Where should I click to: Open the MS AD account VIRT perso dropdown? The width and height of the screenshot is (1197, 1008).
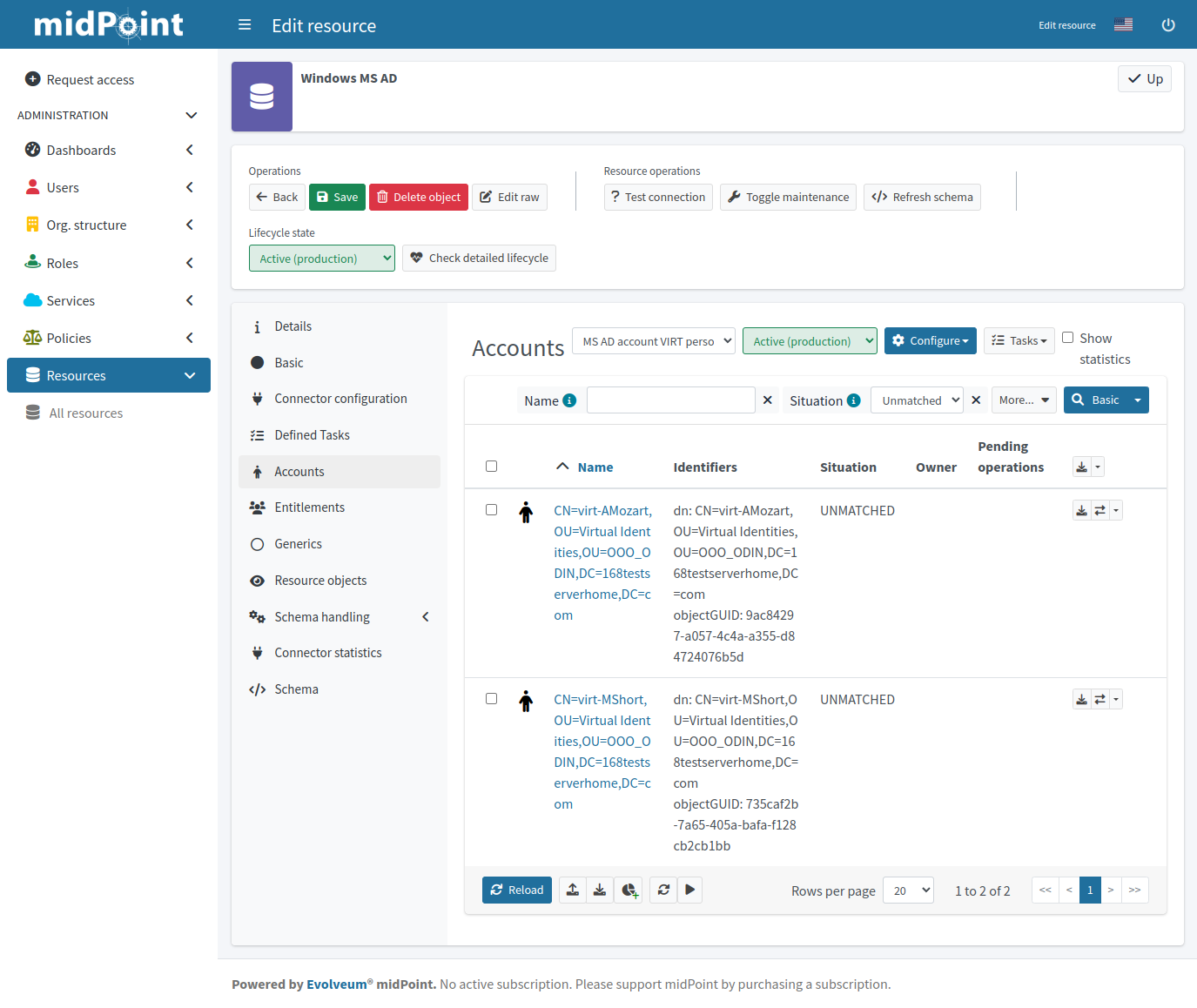(x=654, y=341)
